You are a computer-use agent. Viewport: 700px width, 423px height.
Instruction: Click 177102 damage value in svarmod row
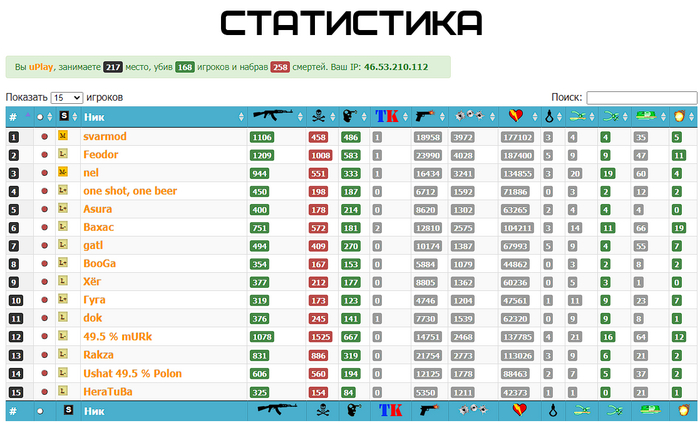click(x=517, y=137)
